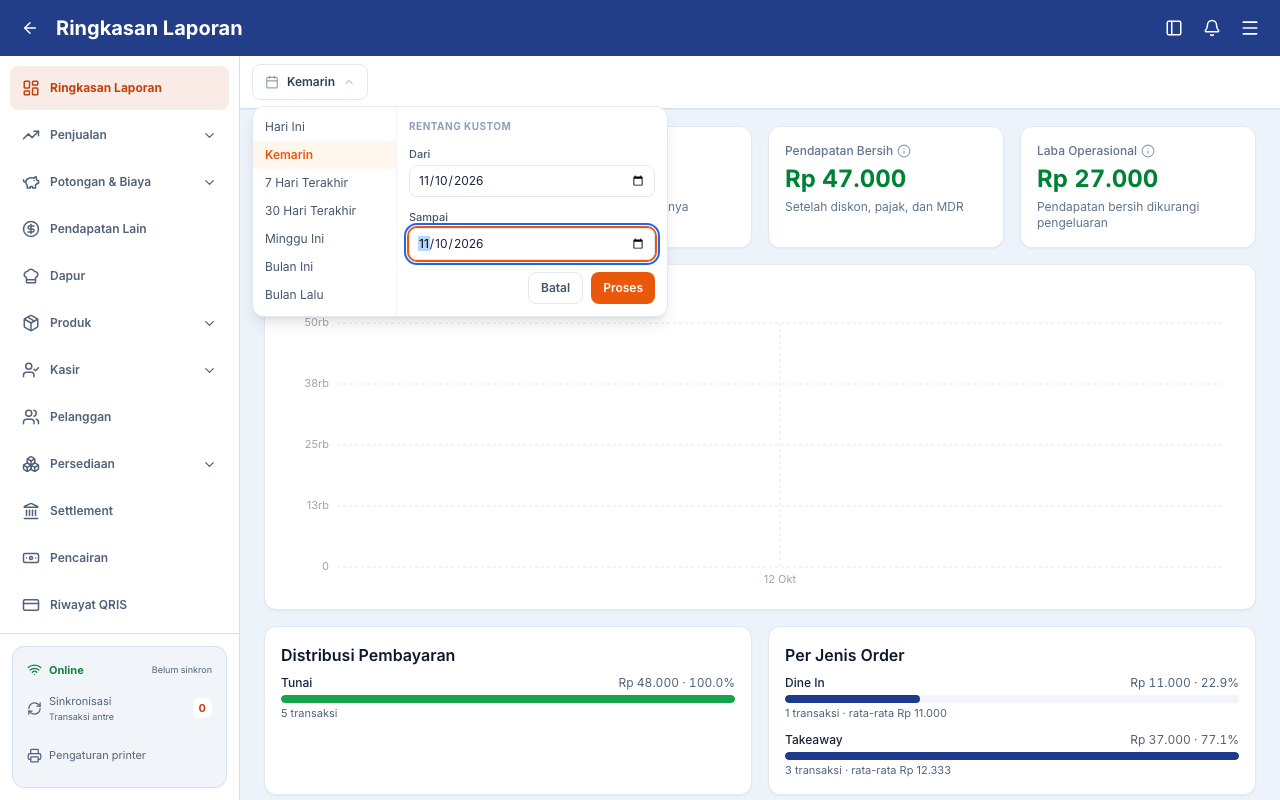Open calendar picker in Sampai field

[638, 244]
